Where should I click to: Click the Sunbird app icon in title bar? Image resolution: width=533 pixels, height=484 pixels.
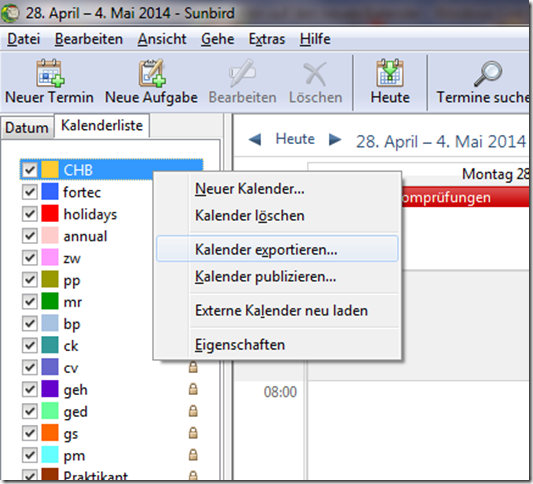(x=10, y=13)
